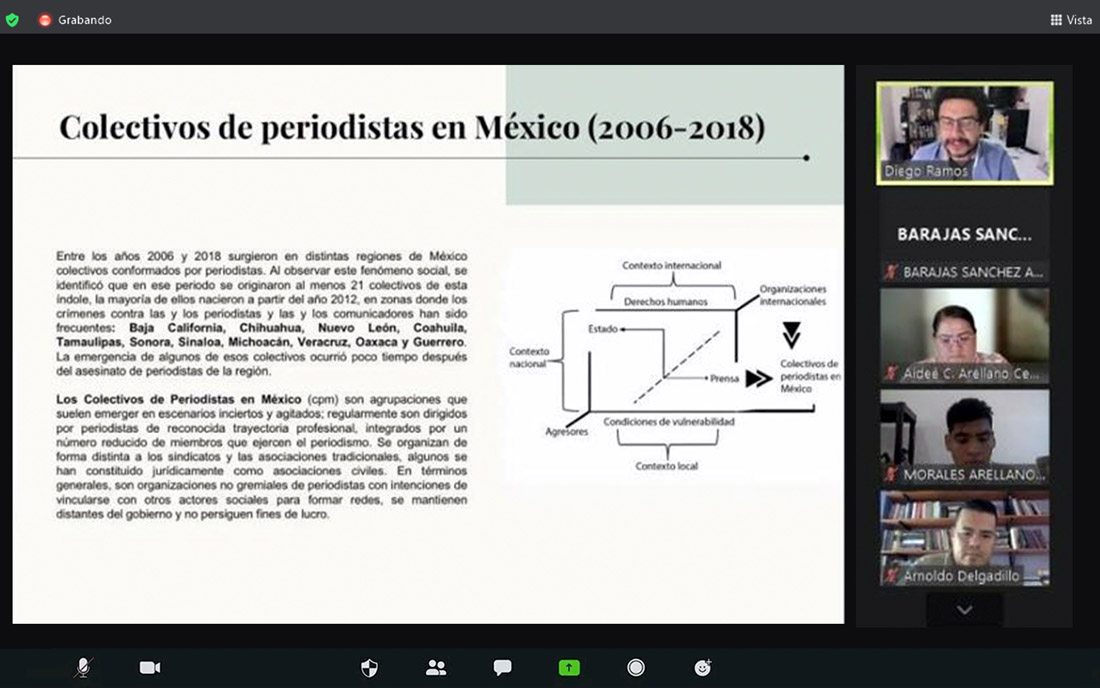
Task: Click the "Contexto nacional" diagram label
Action: pyautogui.click(x=529, y=358)
